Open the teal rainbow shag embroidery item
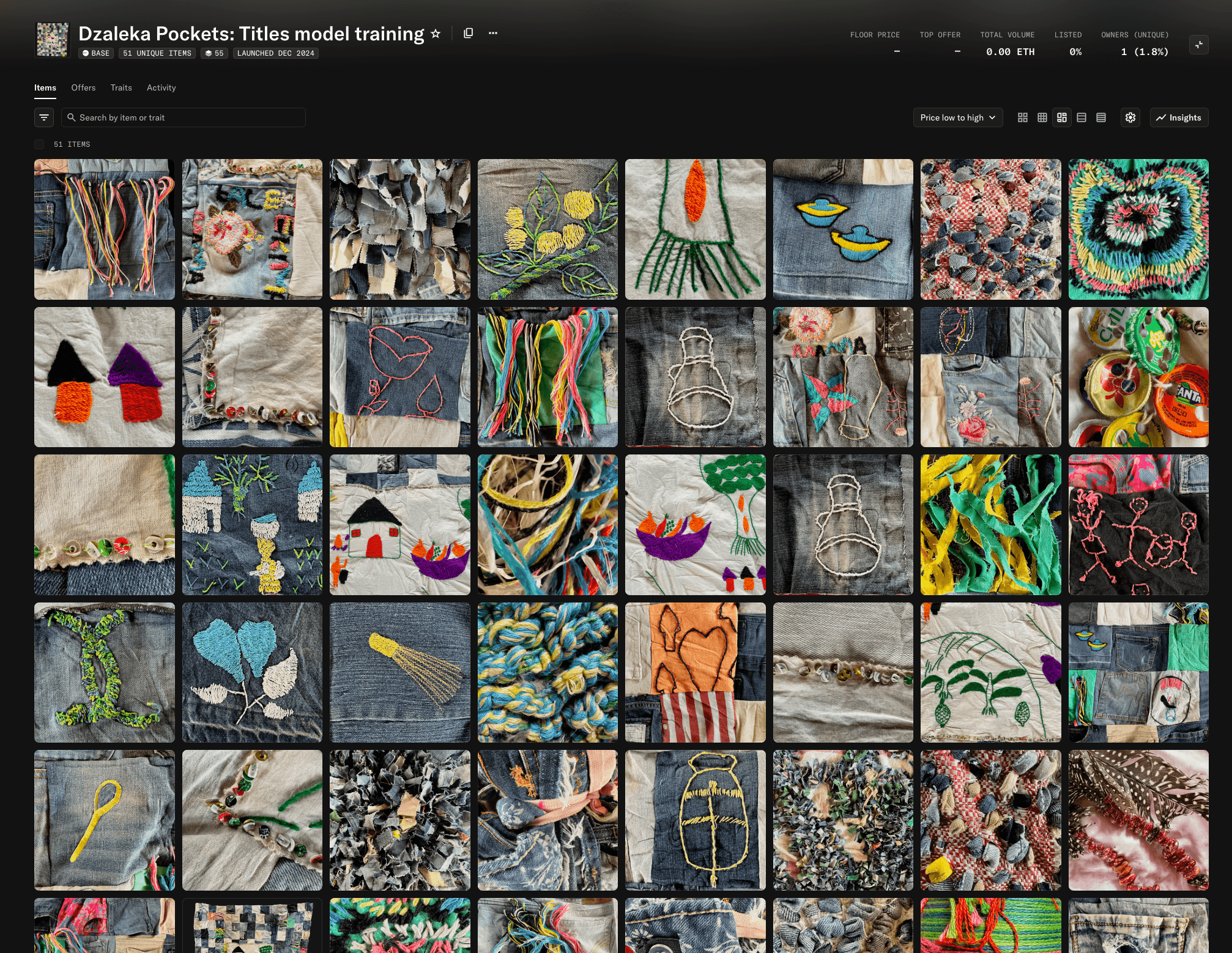 (1138, 229)
